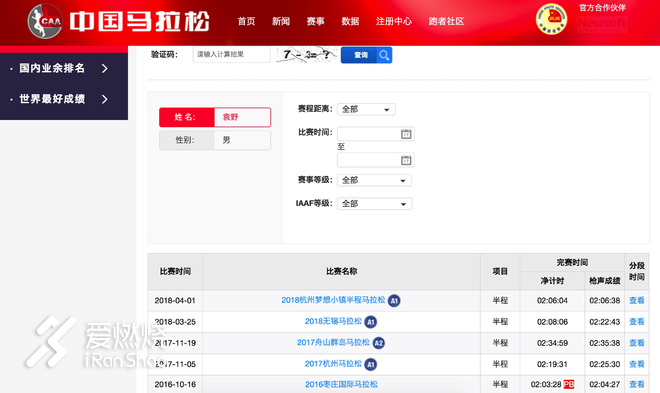660x393 pixels.
Task: Click the 比赛时间 end date field
Action: 375,160
